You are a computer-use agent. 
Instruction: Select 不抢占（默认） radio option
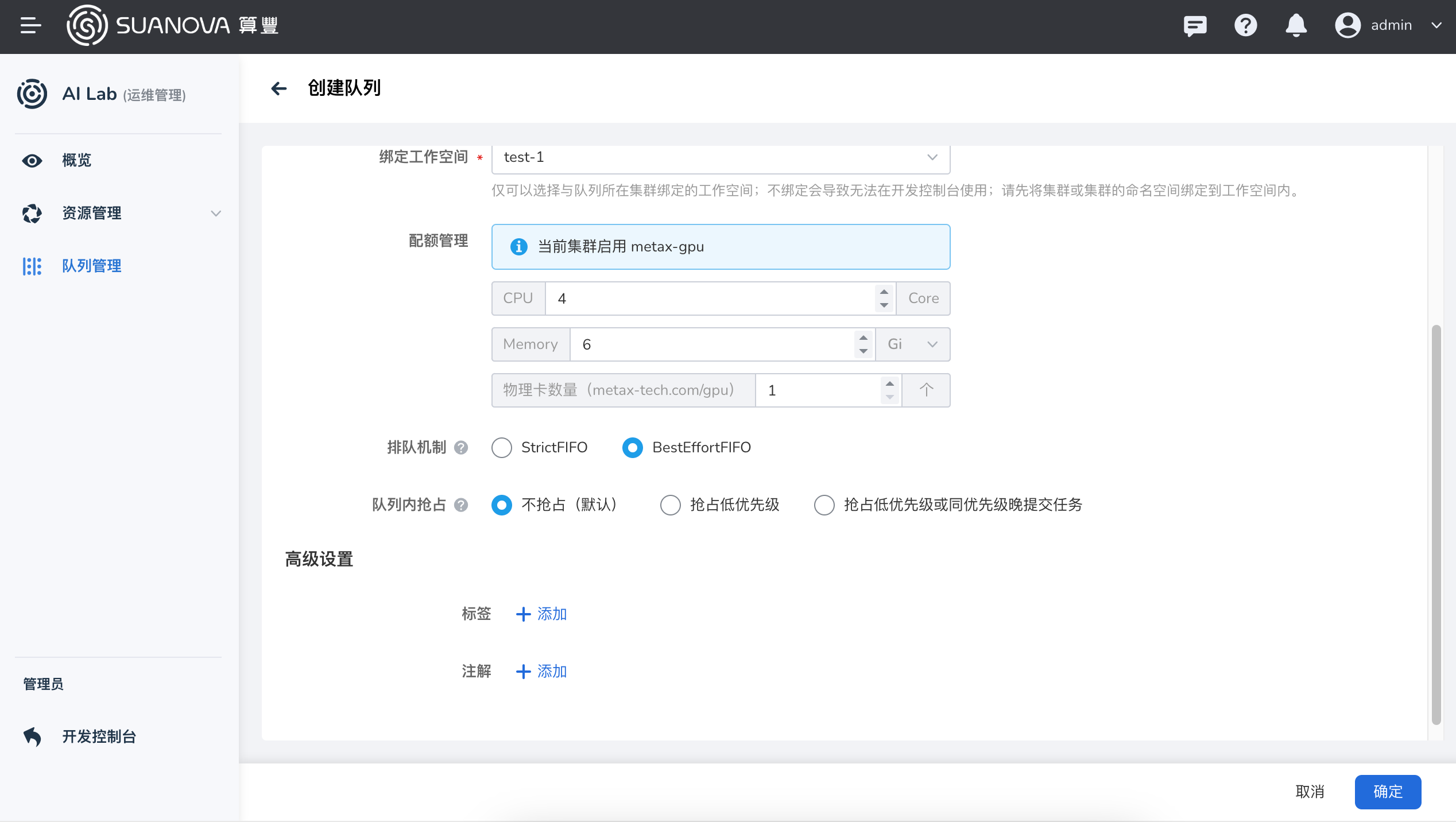click(501, 505)
